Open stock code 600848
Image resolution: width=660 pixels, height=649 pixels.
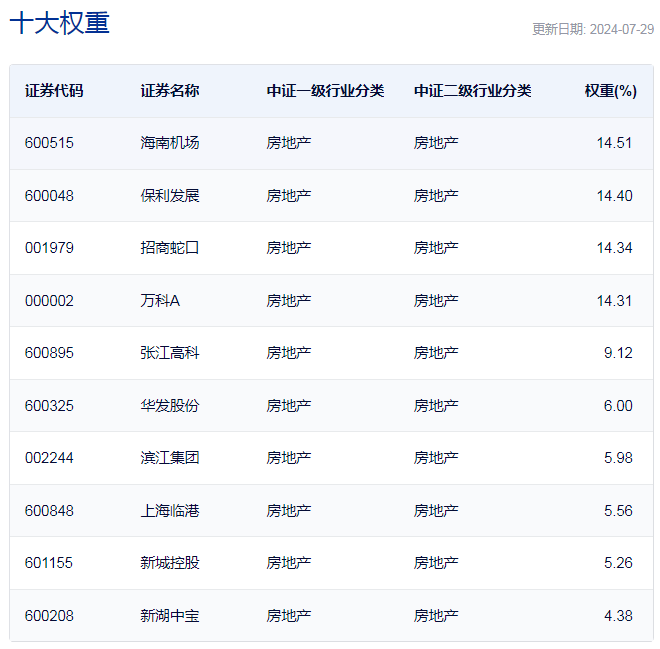(49, 511)
